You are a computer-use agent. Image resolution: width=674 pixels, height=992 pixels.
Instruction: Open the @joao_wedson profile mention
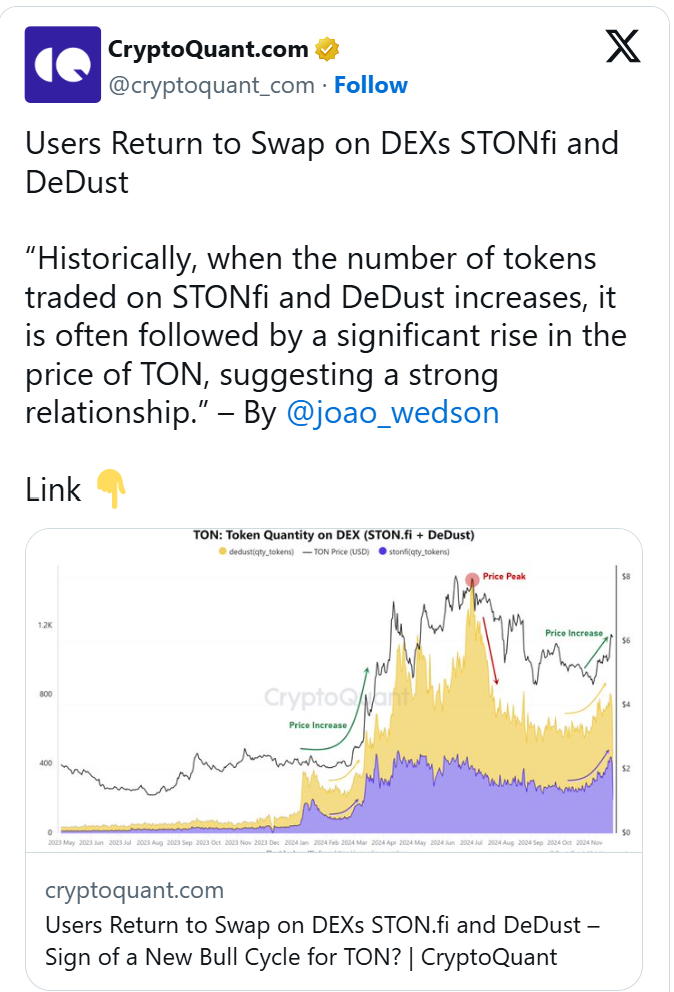click(x=392, y=412)
